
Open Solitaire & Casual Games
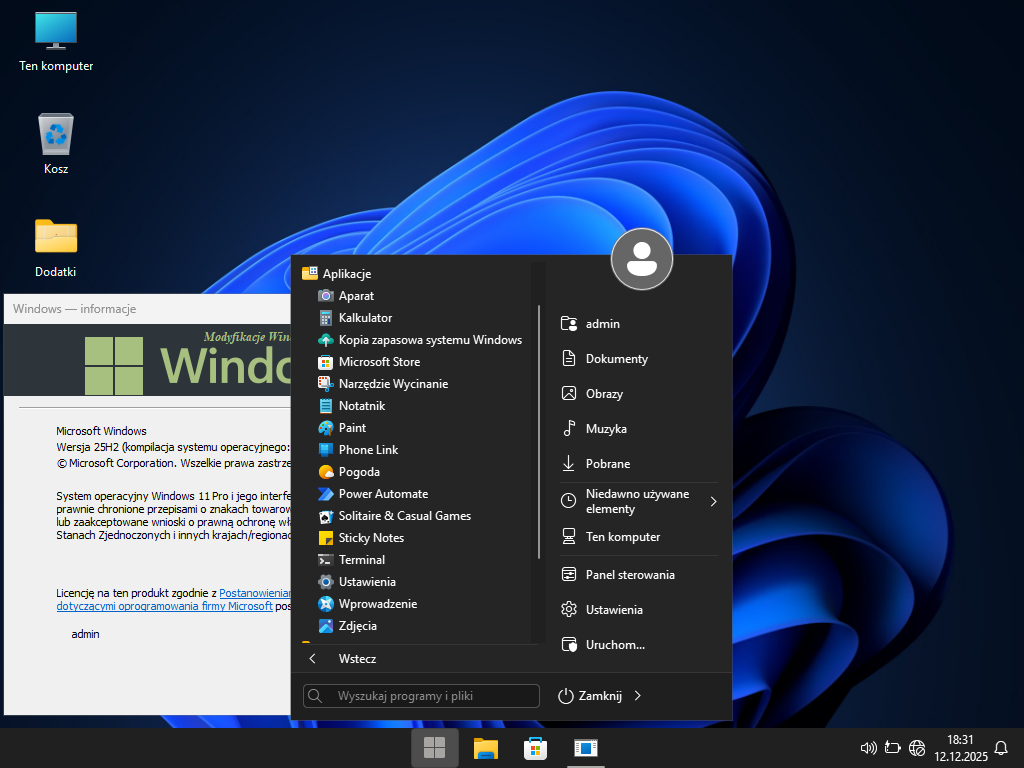pyautogui.click(x=404, y=516)
